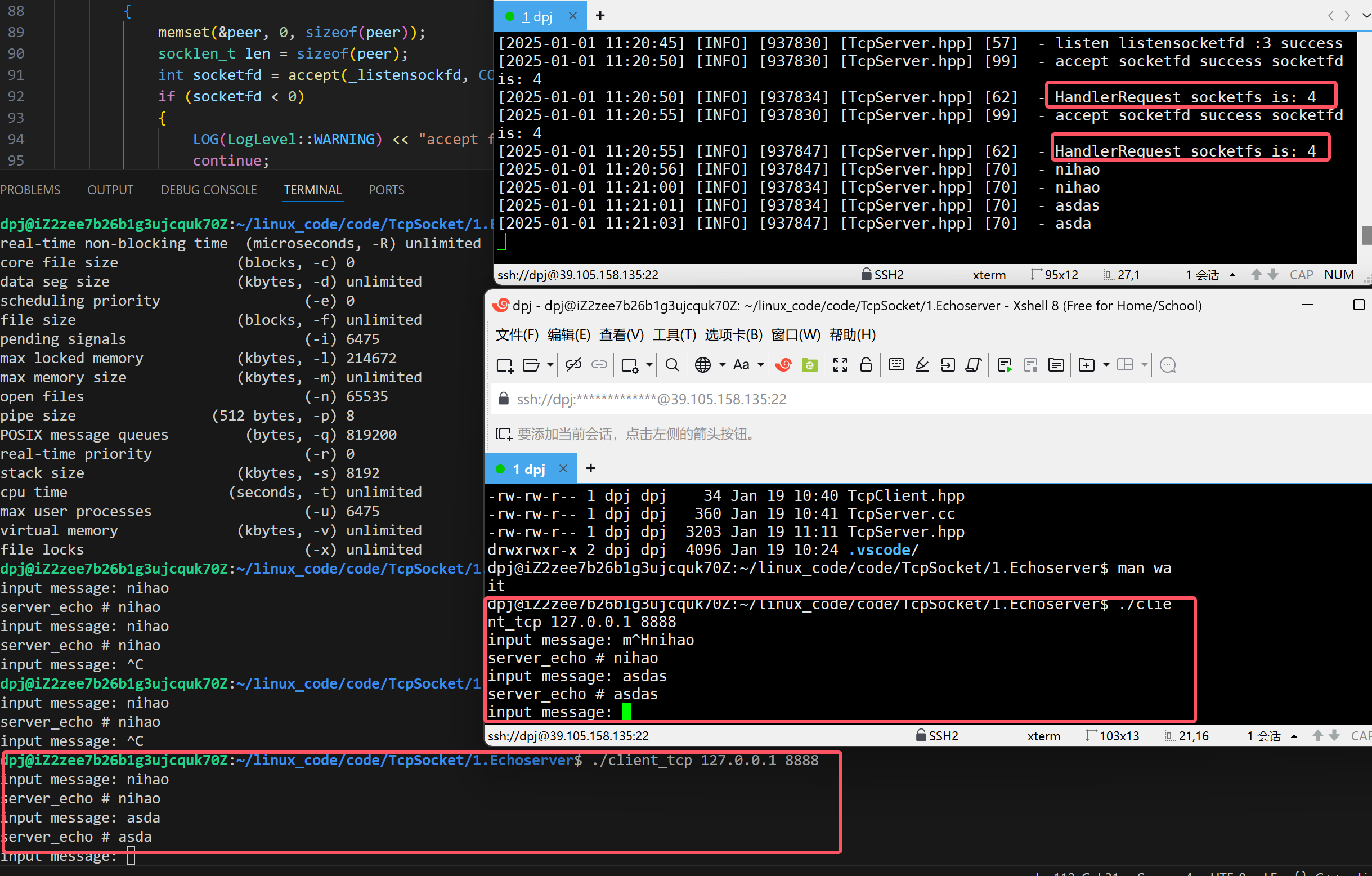Click the lock screen padlock icon
The image size is (1372, 876).
click(x=866, y=365)
